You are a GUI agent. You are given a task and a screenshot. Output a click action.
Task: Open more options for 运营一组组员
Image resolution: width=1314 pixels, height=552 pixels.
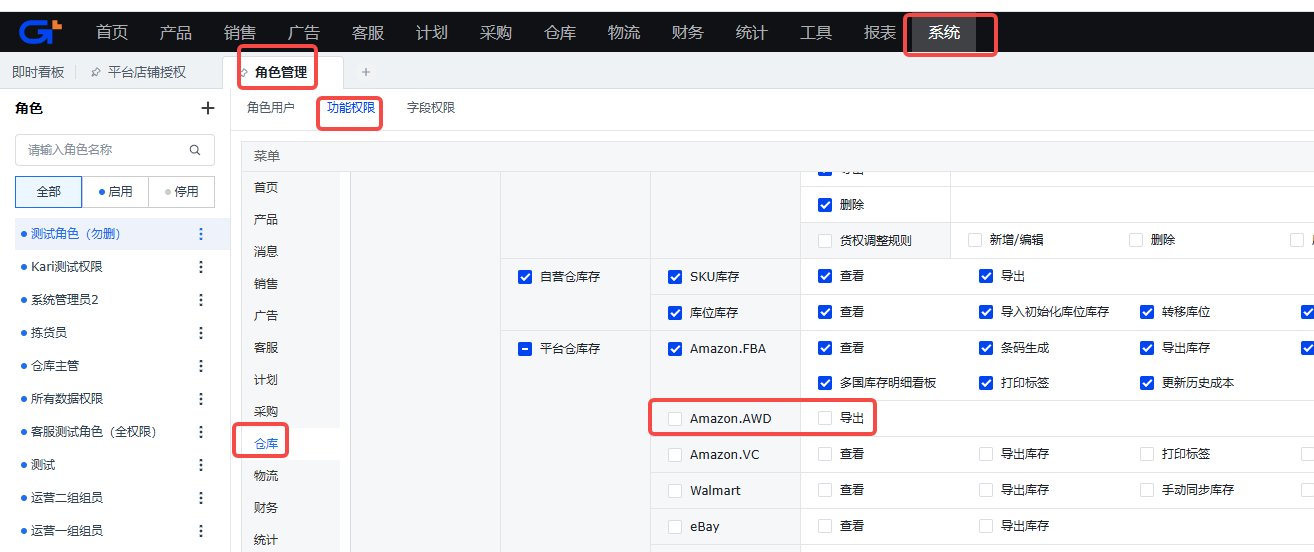click(200, 531)
